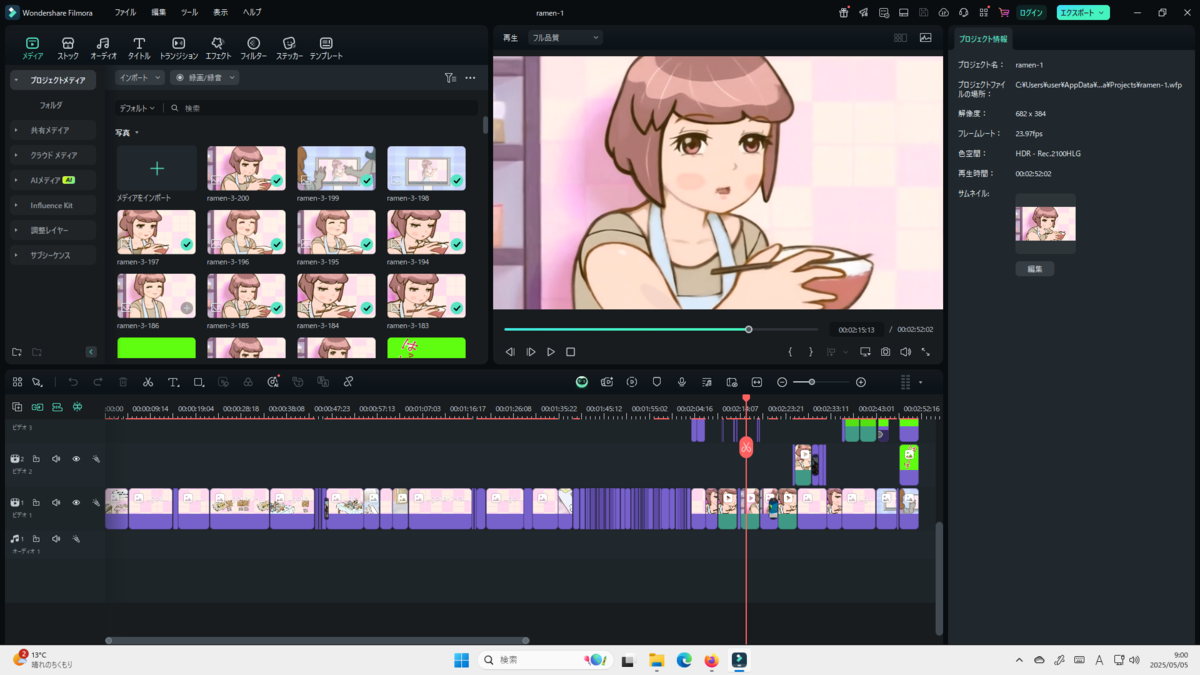Image resolution: width=1200 pixels, height=675 pixels.
Task: Open the フル品質 playback quality dropdown
Action: (565, 38)
